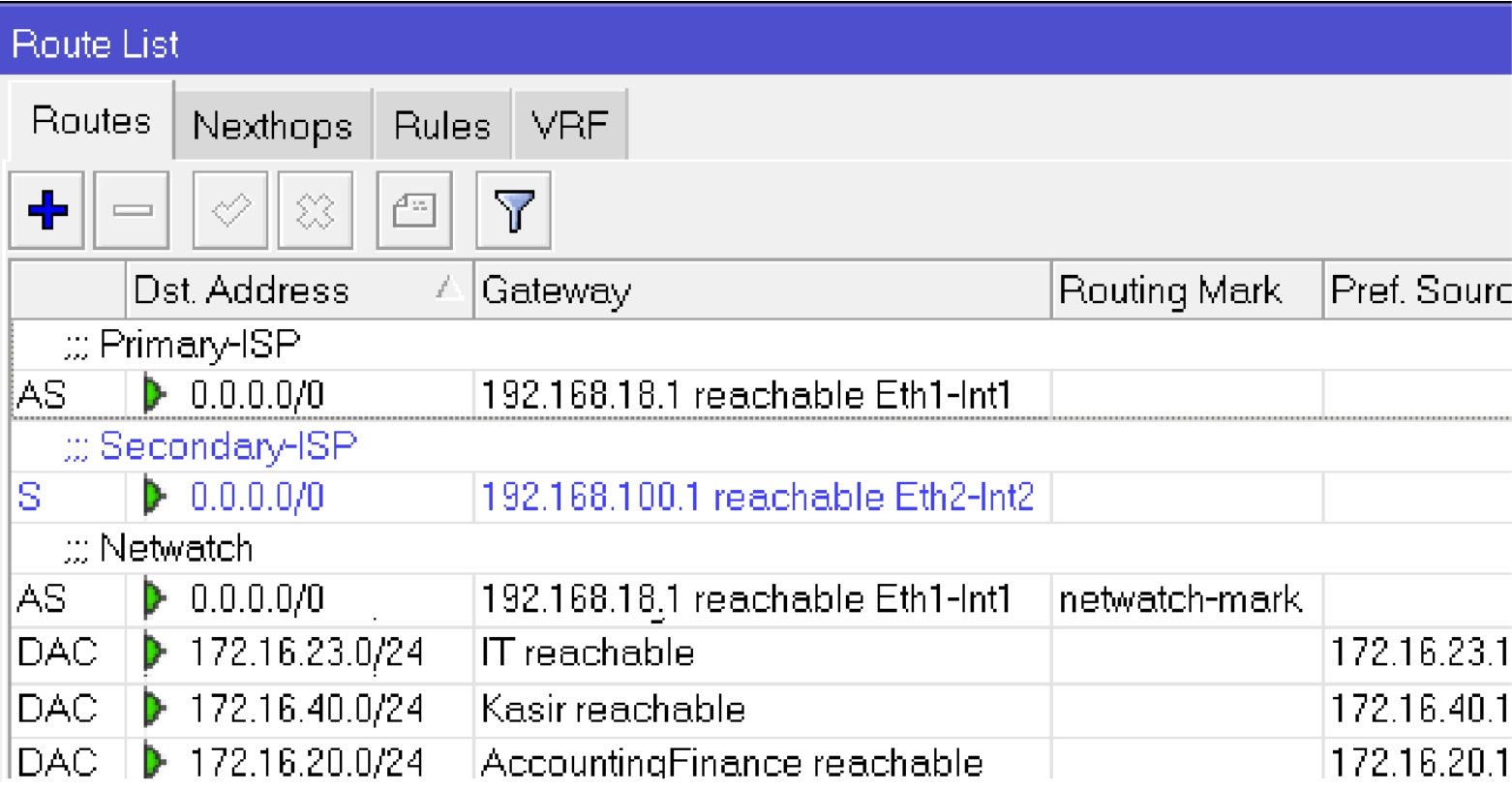Click the Routing Mark column header
Screen dimensions: 1512x791
click(1185, 289)
